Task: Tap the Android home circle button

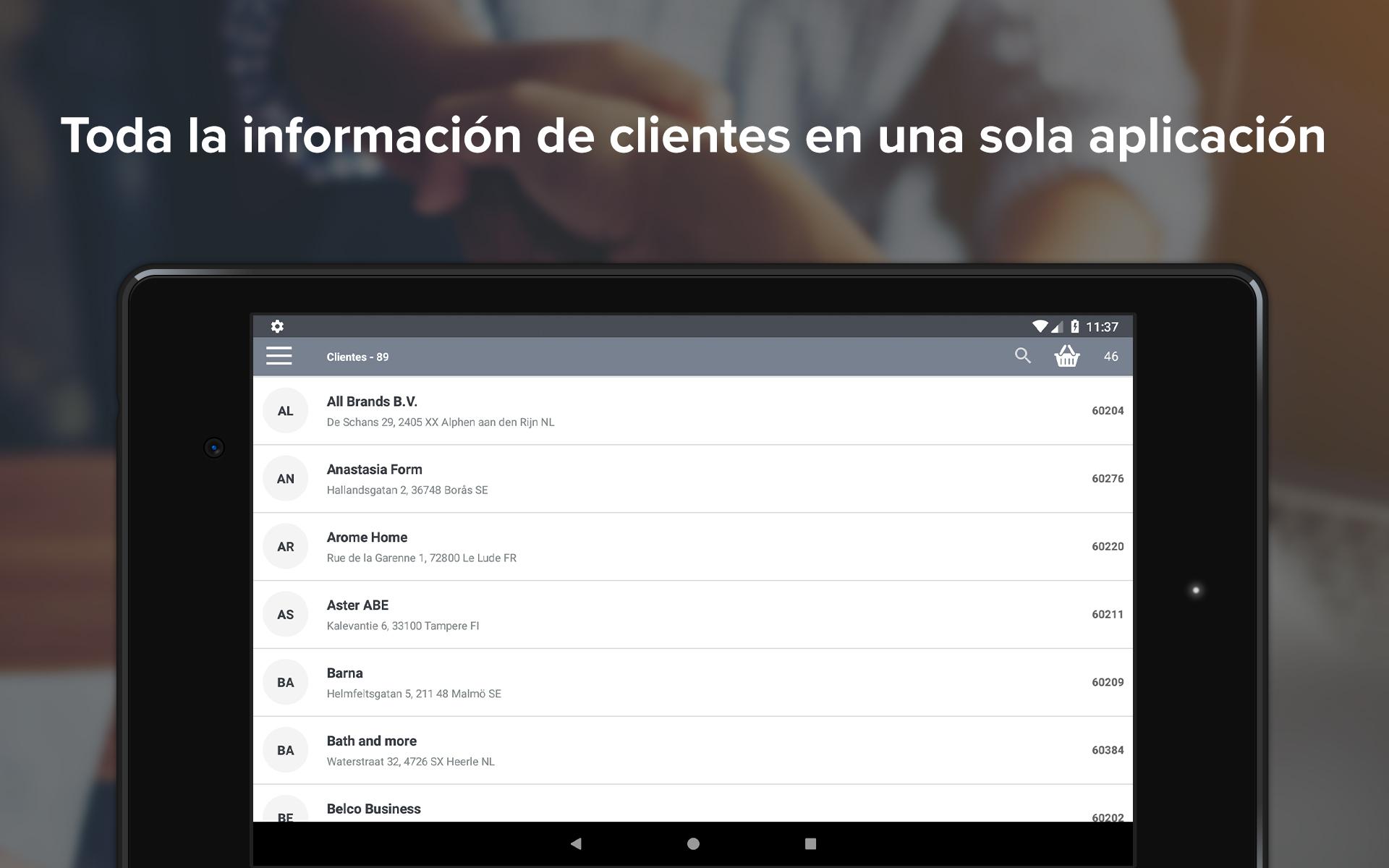Action: point(693,843)
